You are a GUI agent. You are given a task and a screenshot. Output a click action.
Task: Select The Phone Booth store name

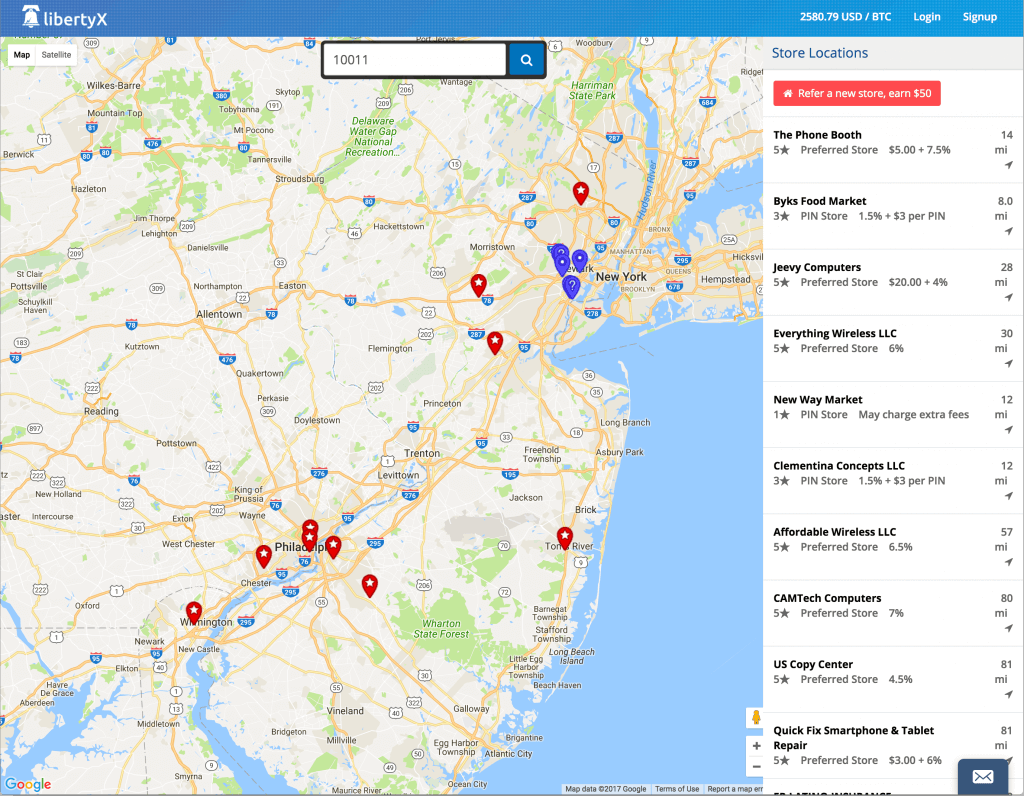pos(817,135)
